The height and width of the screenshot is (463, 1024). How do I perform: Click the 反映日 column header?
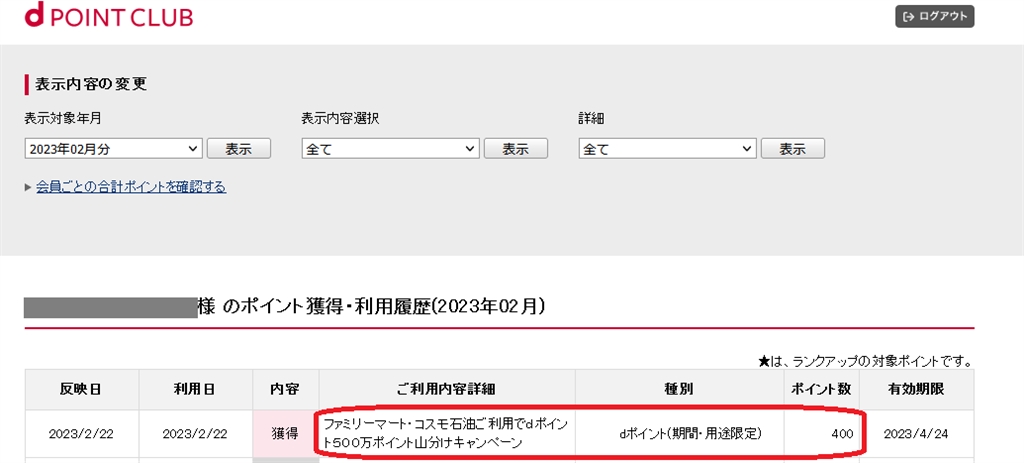pos(82,390)
